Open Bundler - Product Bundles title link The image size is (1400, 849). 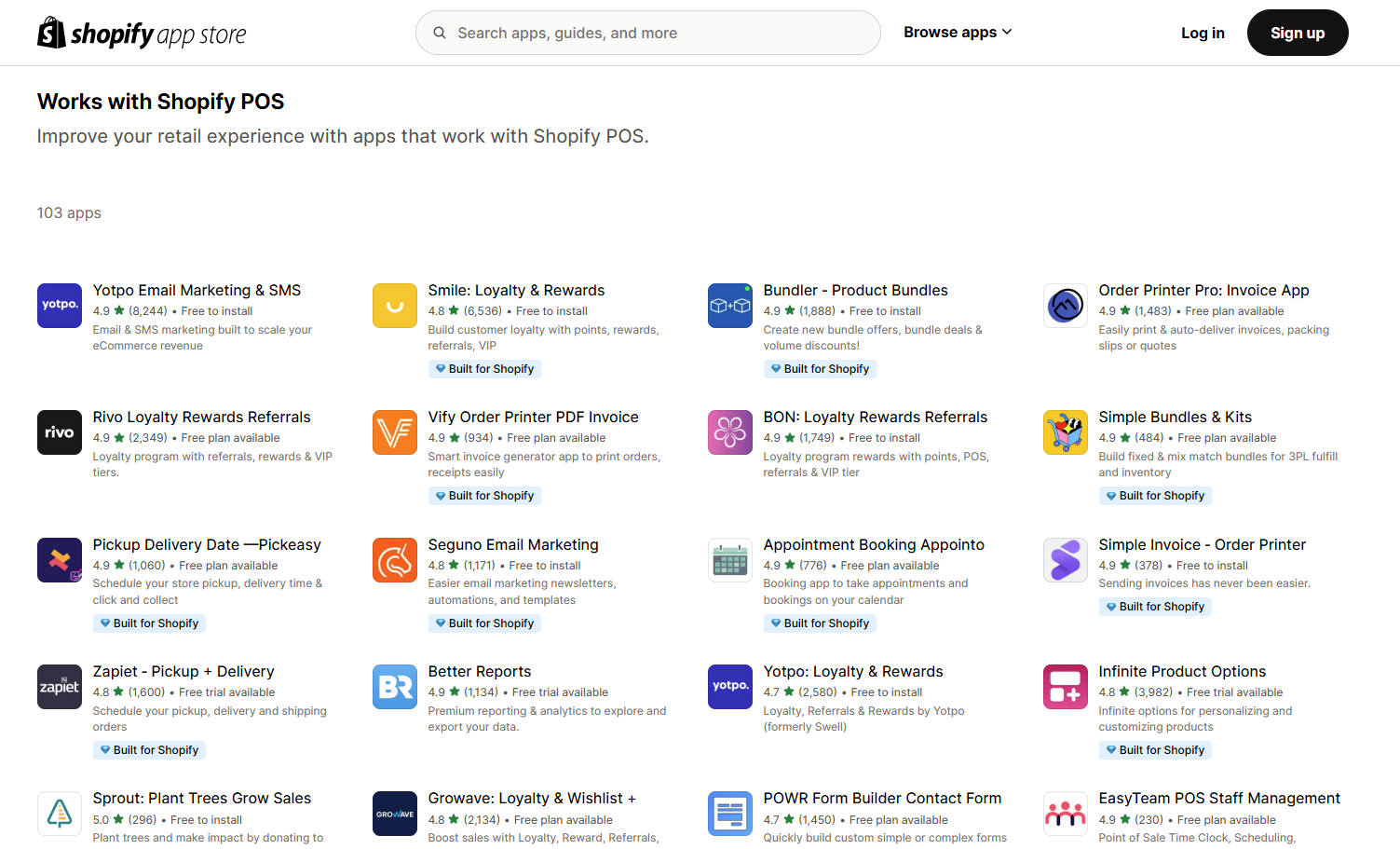(855, 290)
